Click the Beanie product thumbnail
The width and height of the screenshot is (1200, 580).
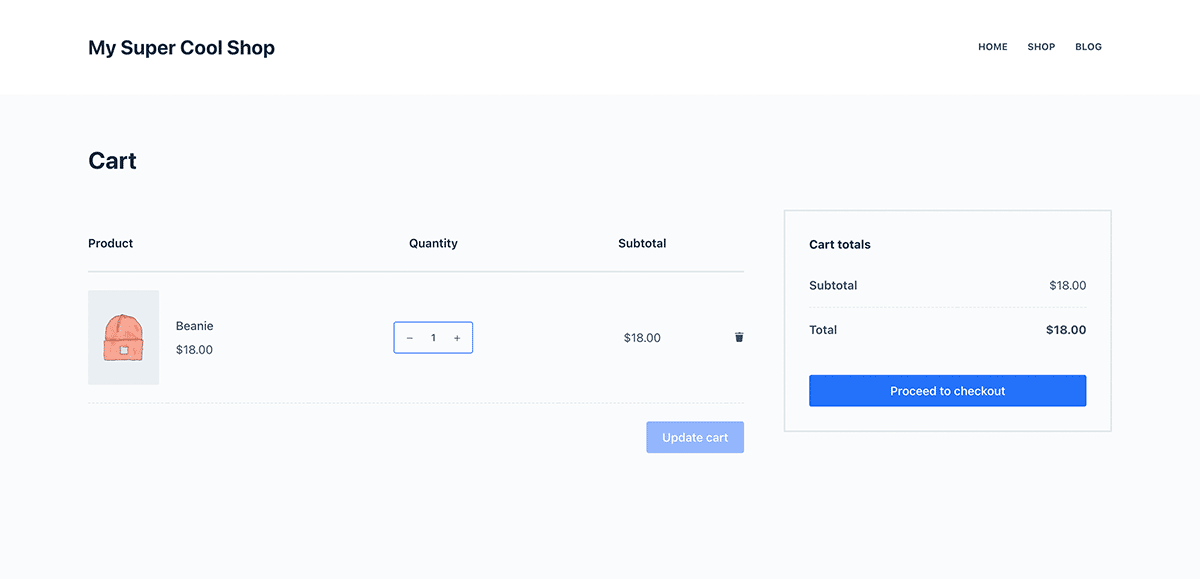pyautogui.click(x=123, y=337)
